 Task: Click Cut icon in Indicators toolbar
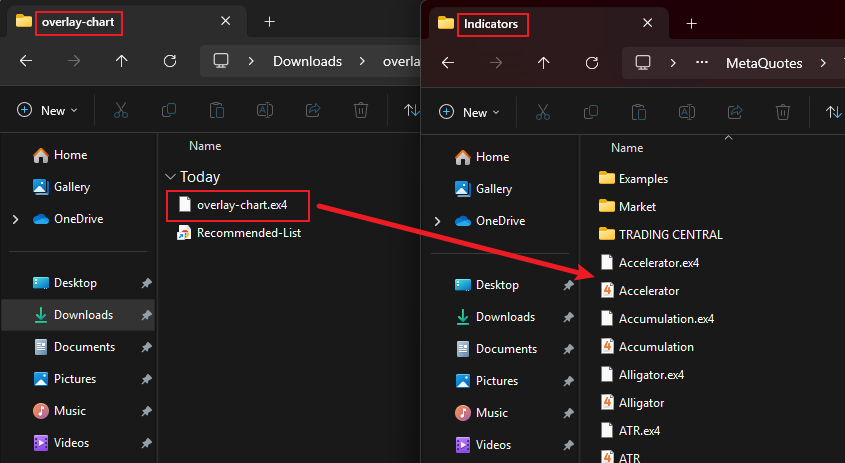543,113
